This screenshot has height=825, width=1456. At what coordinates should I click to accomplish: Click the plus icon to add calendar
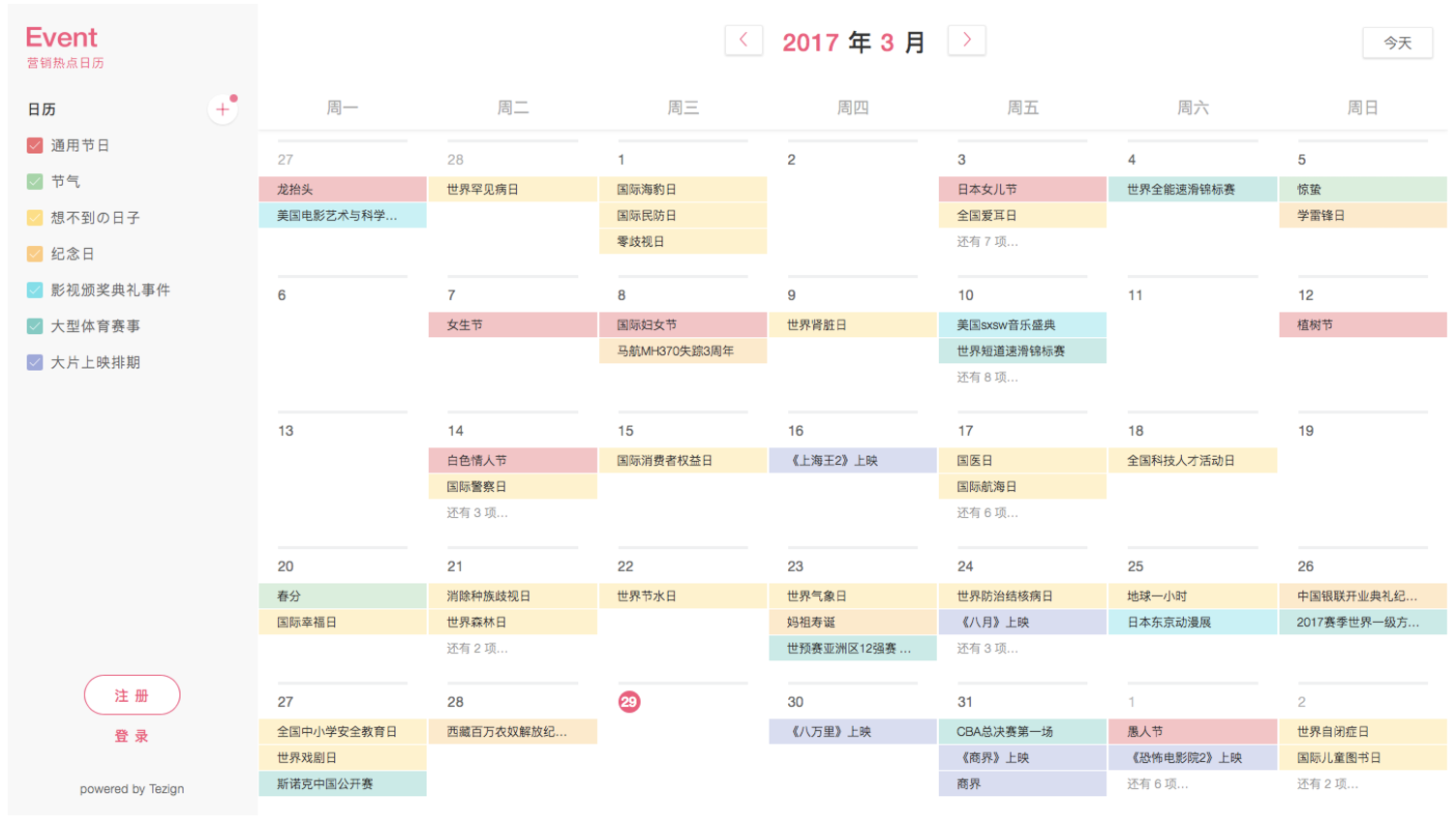223,109
